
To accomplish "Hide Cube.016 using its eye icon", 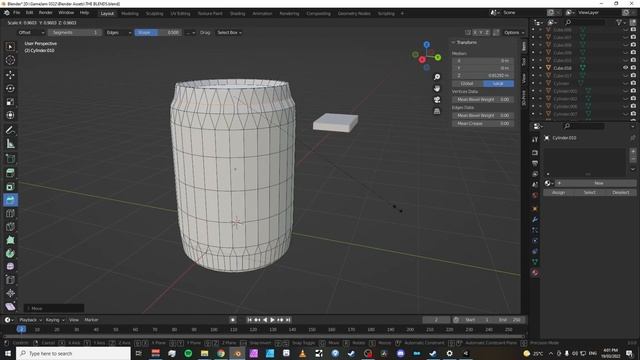I will [x=625, y=68].
